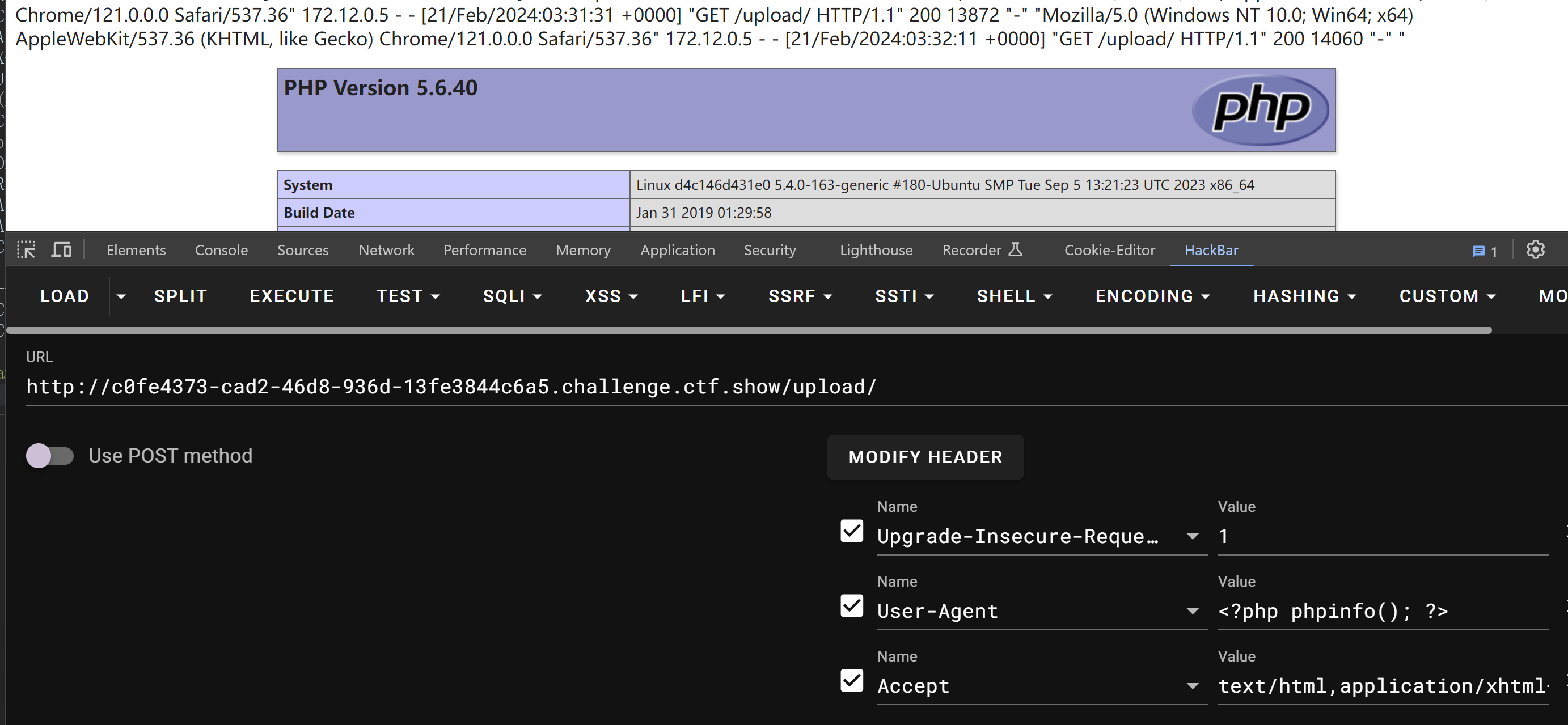Viewport: 1568px width, 725px height.
Task: Toggle the Use POST method switch
Action: [x=50, y=456]
